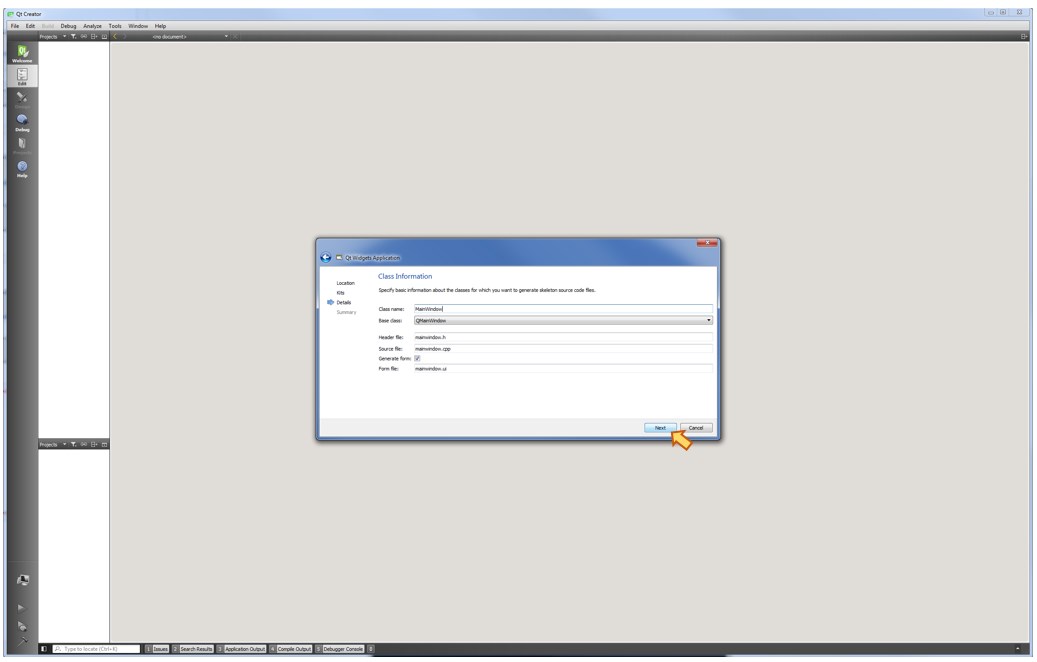Toggle the left sidebar visibility icon in status bar
The height and width of the screenshot is (662, 1037).
(x=44, y=649)
